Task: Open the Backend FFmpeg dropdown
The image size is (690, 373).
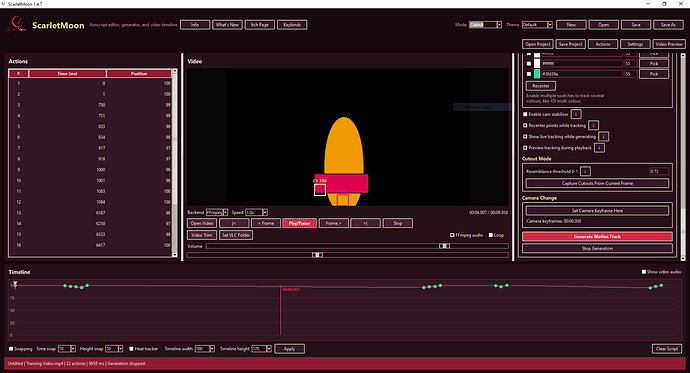Action: click(x=217, y=212)
